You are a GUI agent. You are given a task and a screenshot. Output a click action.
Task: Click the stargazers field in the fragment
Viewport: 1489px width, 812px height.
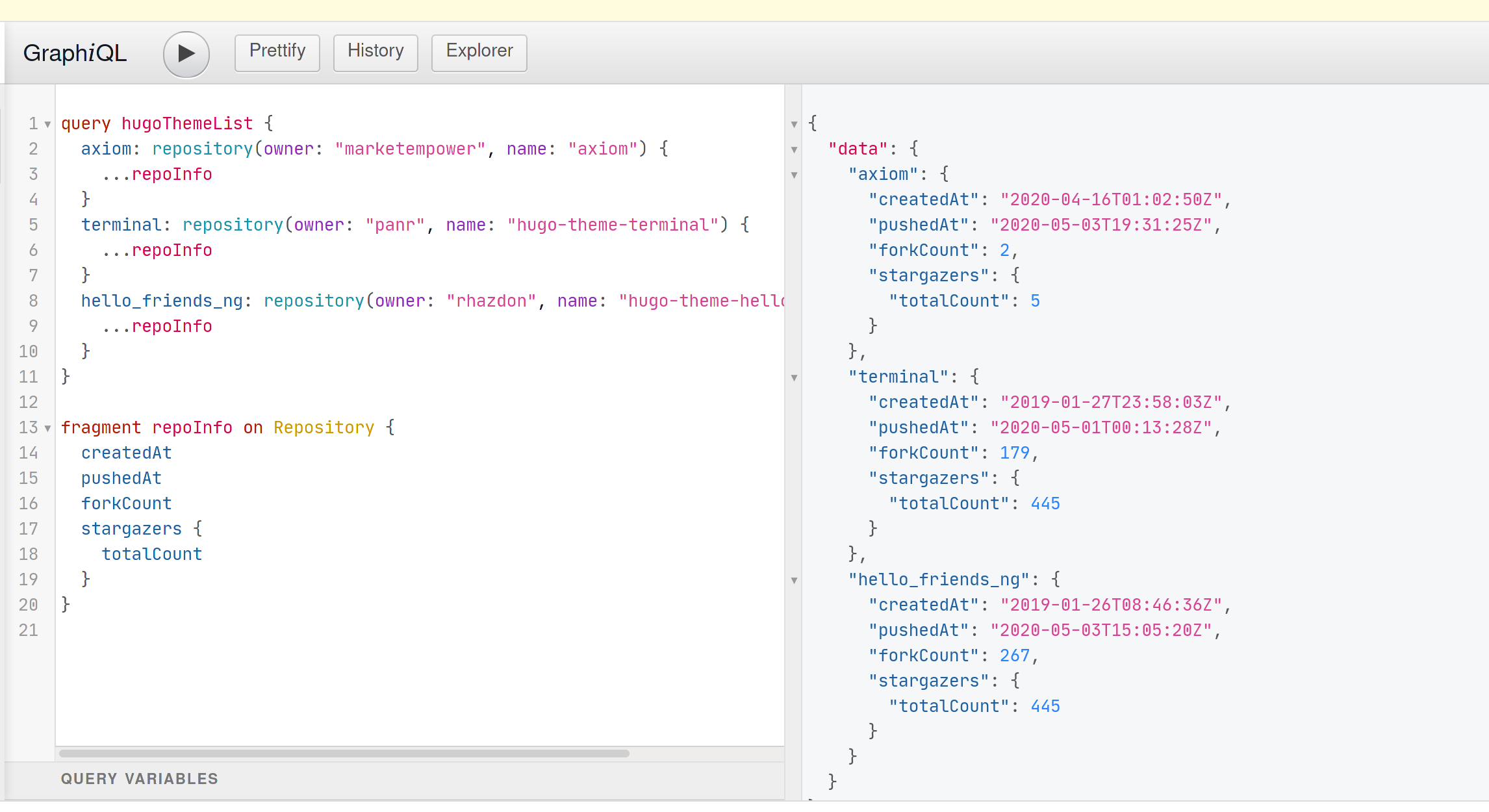132,529
